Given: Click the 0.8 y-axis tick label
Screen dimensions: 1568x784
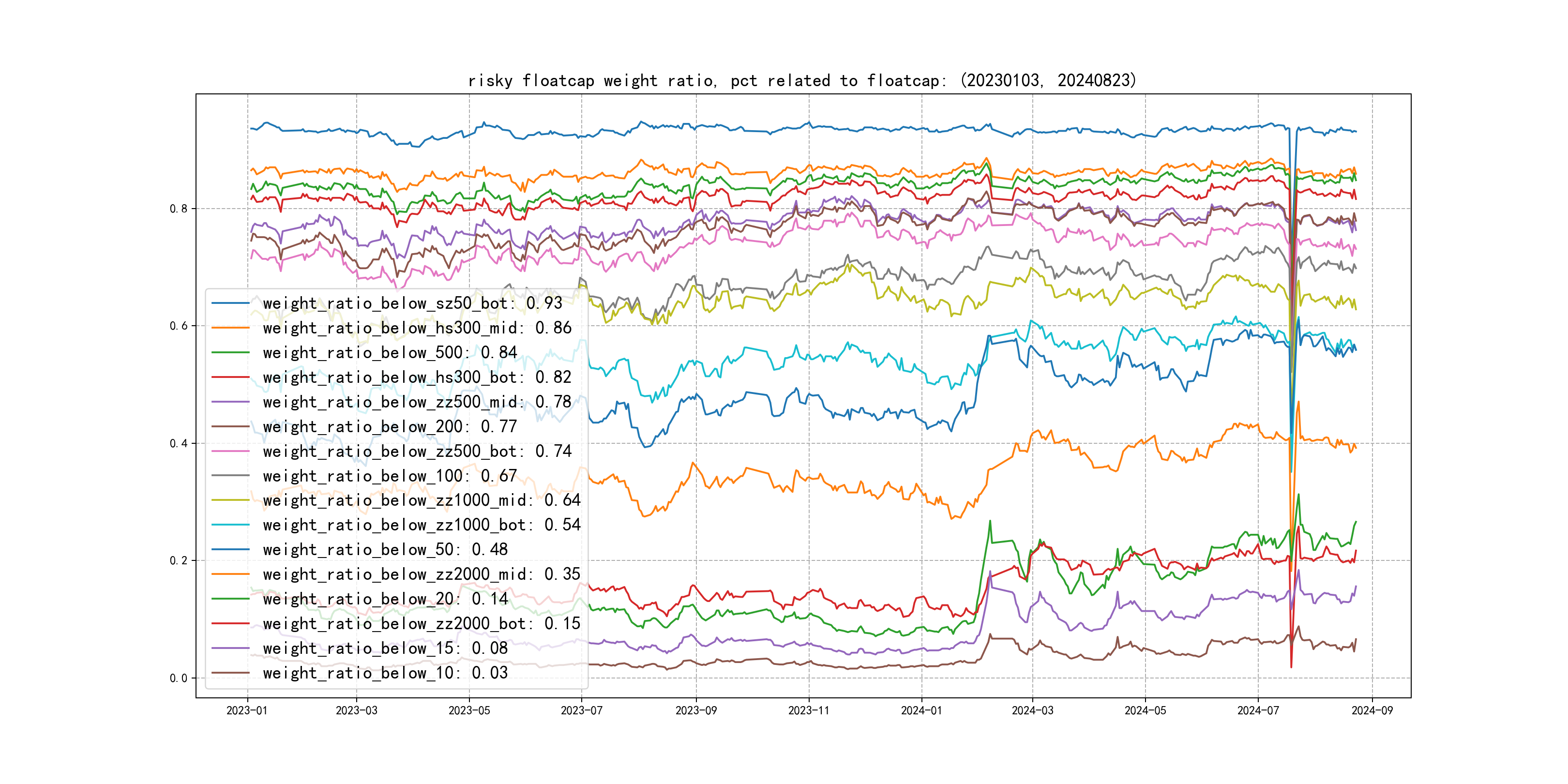Looking at the screenshot, I should 179,209.
